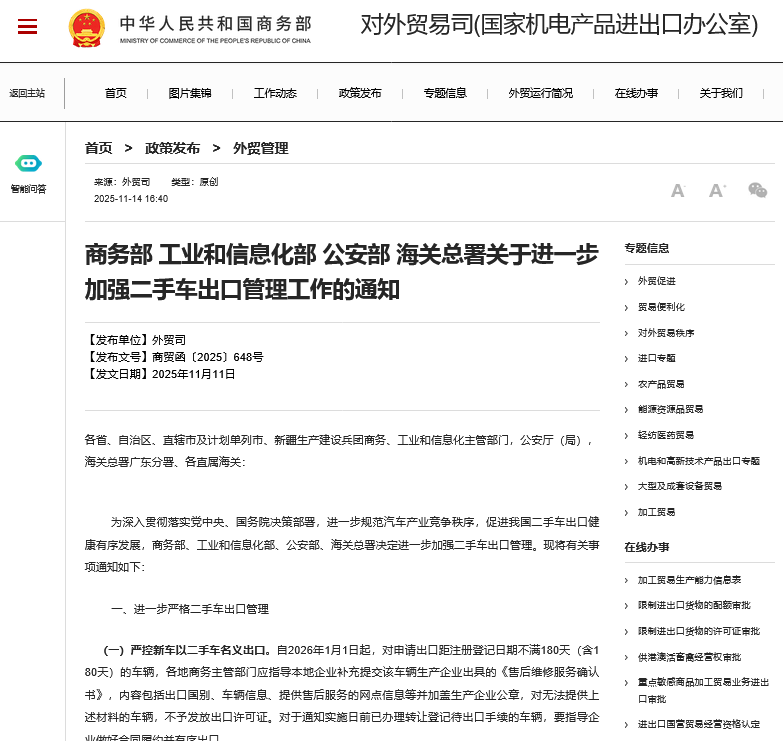Open the 政策发布 nav menu item

pyautogui.click(x=360, y=93)
